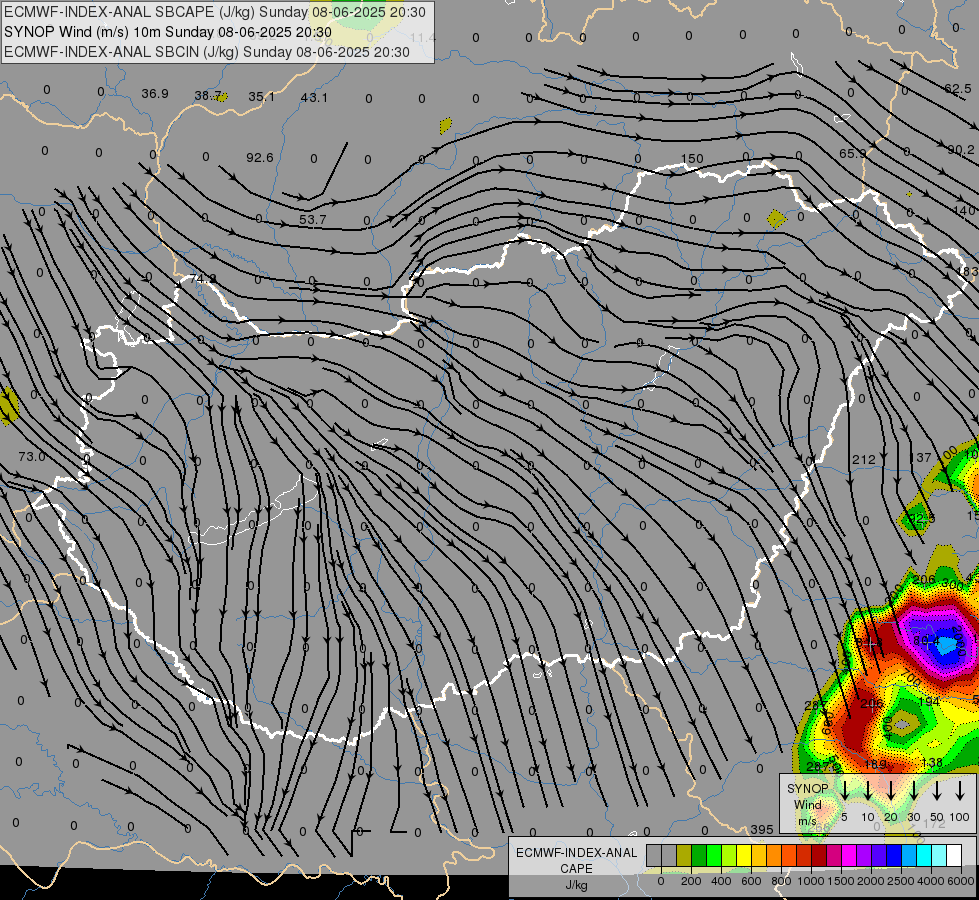Click the wind arrow icon above 10

tap(868, 790)
